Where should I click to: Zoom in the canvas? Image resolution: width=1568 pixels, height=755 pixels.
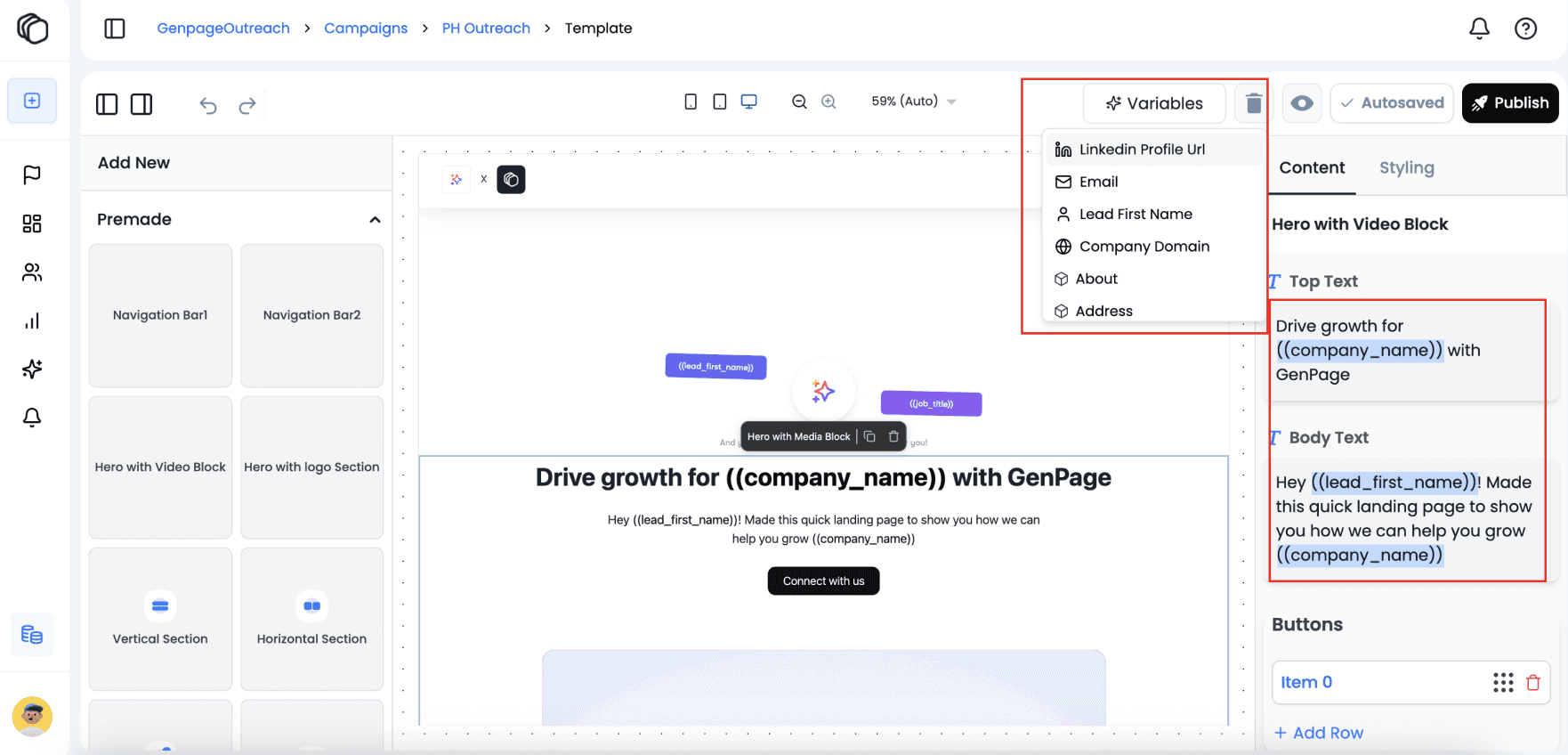(828, 101)
